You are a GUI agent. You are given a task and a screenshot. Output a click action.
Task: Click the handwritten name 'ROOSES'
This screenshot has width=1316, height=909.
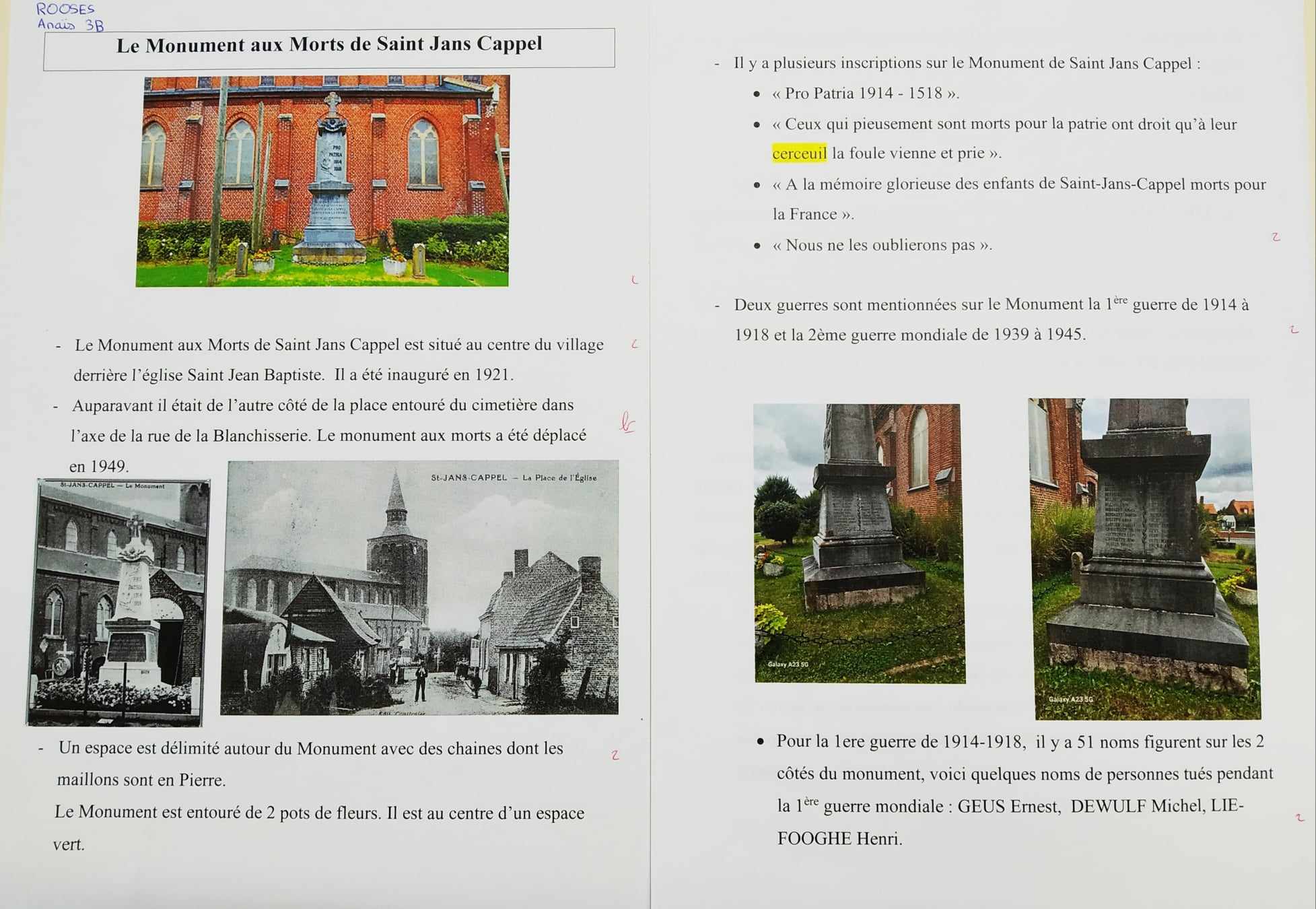pos(65,9)
